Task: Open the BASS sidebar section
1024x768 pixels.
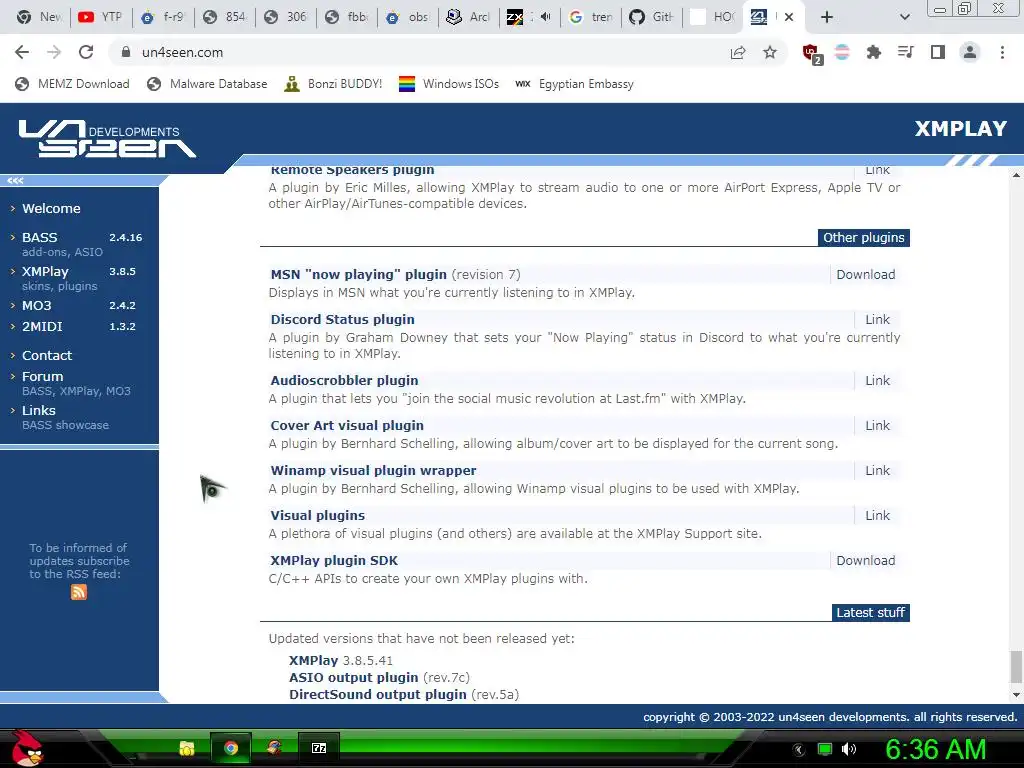Action: (x=40, y=237)
